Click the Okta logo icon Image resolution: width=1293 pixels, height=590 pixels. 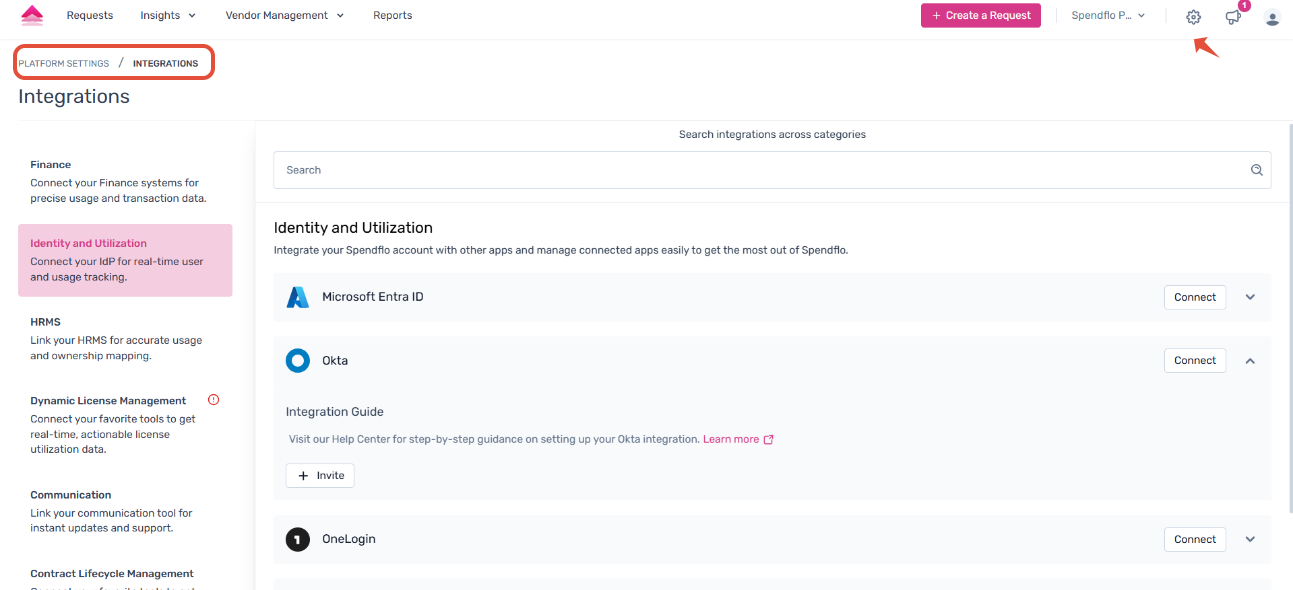298,361
